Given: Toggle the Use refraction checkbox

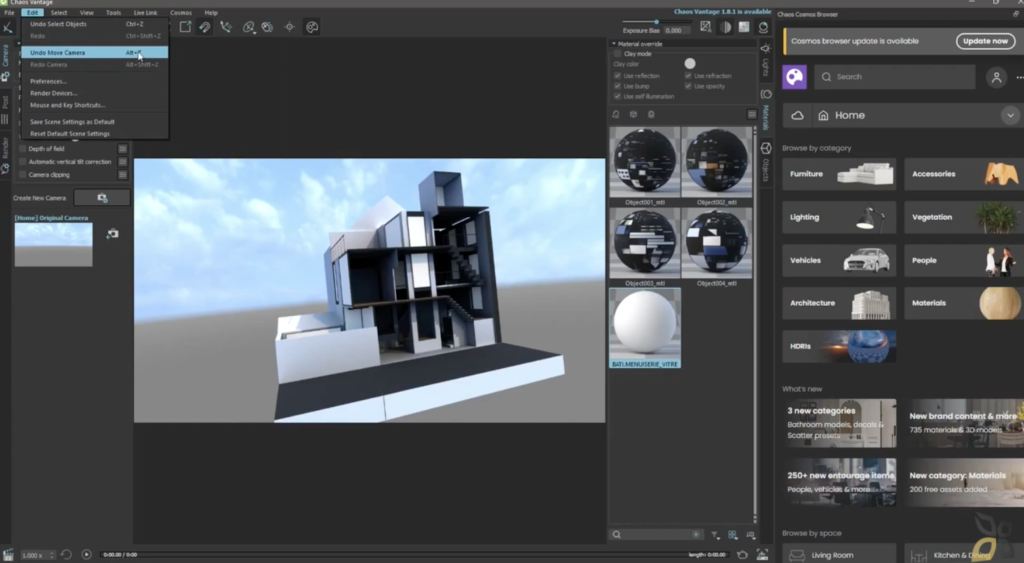Looking at the screenshot, I should pos(688,76).
